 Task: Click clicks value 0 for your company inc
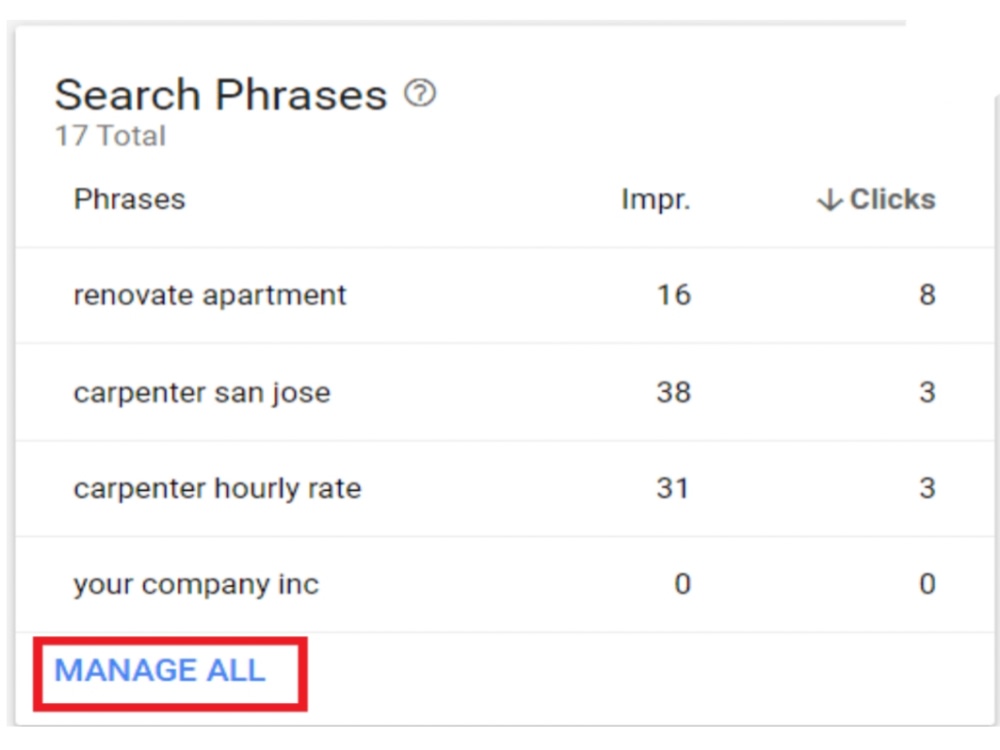pyautogui.click(x=927, y=584)
